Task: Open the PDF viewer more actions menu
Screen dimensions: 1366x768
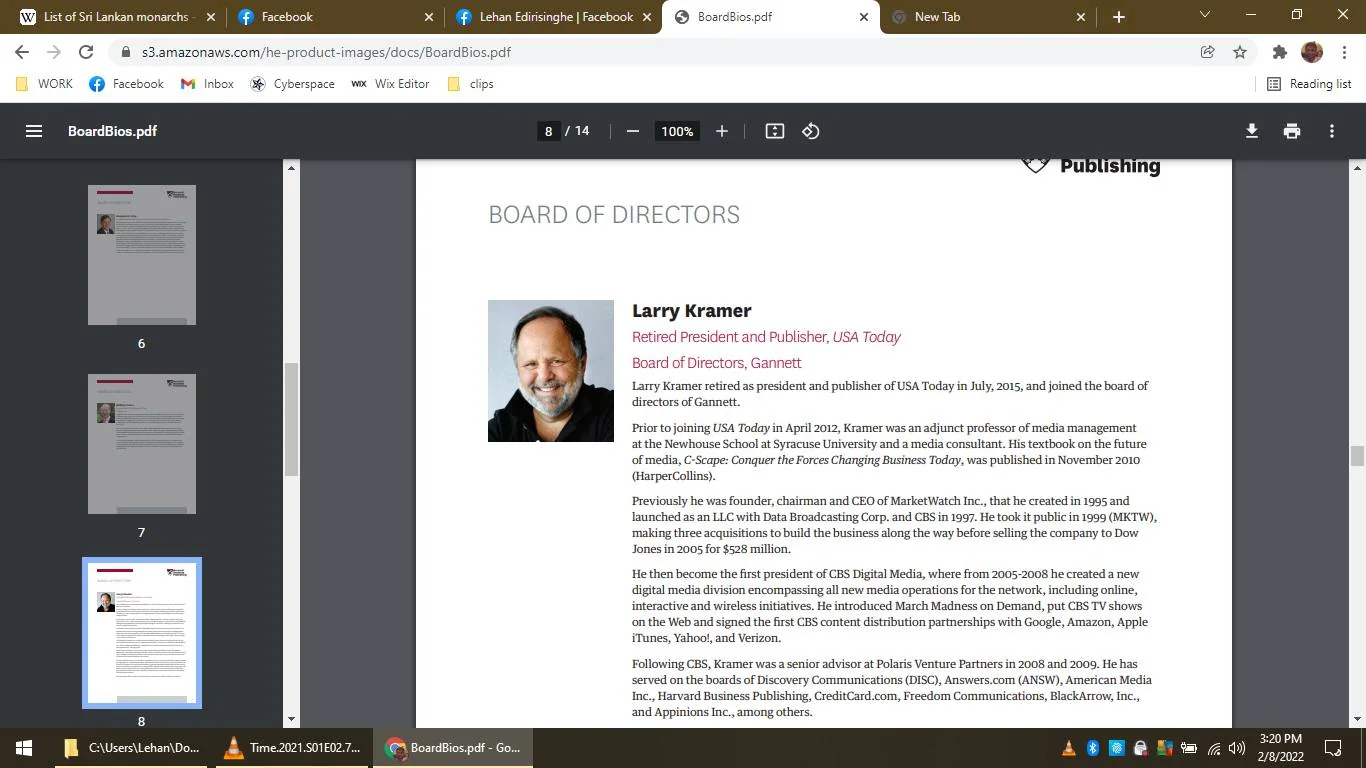Action: click(x=1332, y=131)
